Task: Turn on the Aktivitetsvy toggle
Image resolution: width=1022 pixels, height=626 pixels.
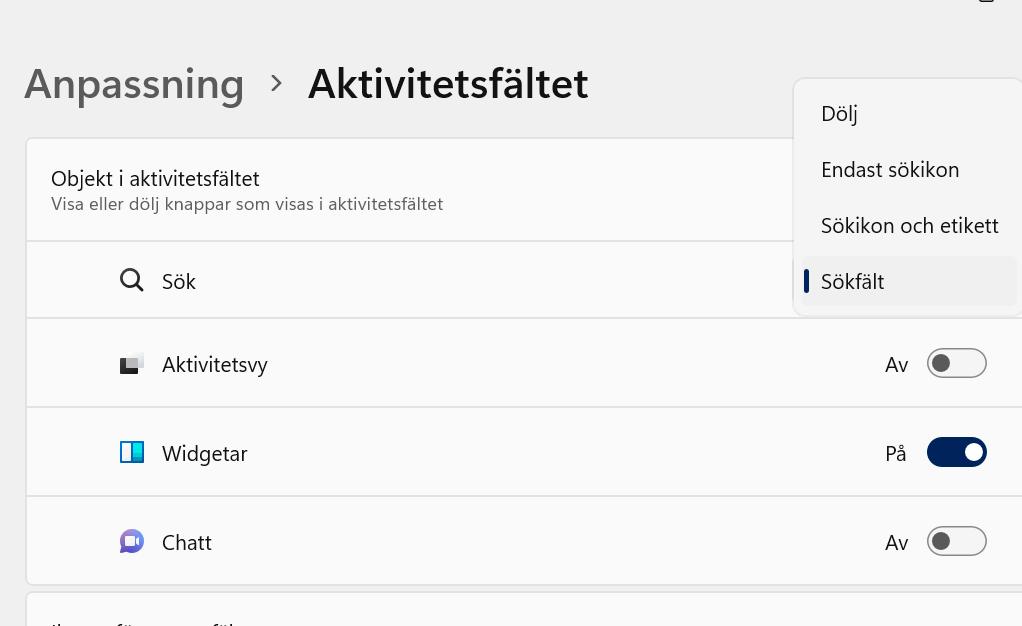Action: (x=956, y=364)
